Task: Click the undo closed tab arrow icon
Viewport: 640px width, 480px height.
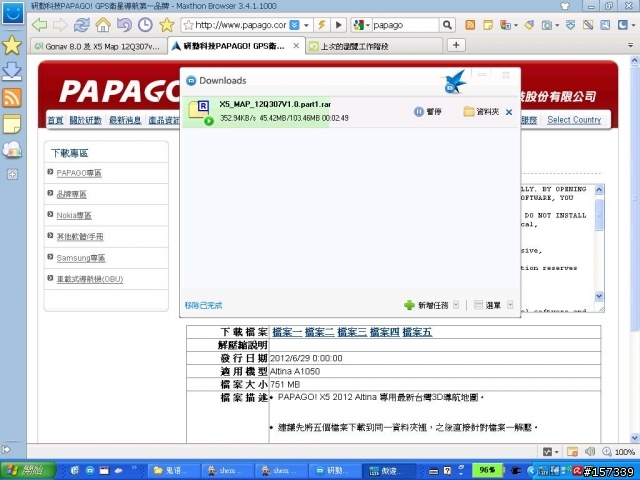Action: pyautogui.click(x=124, y=25)
